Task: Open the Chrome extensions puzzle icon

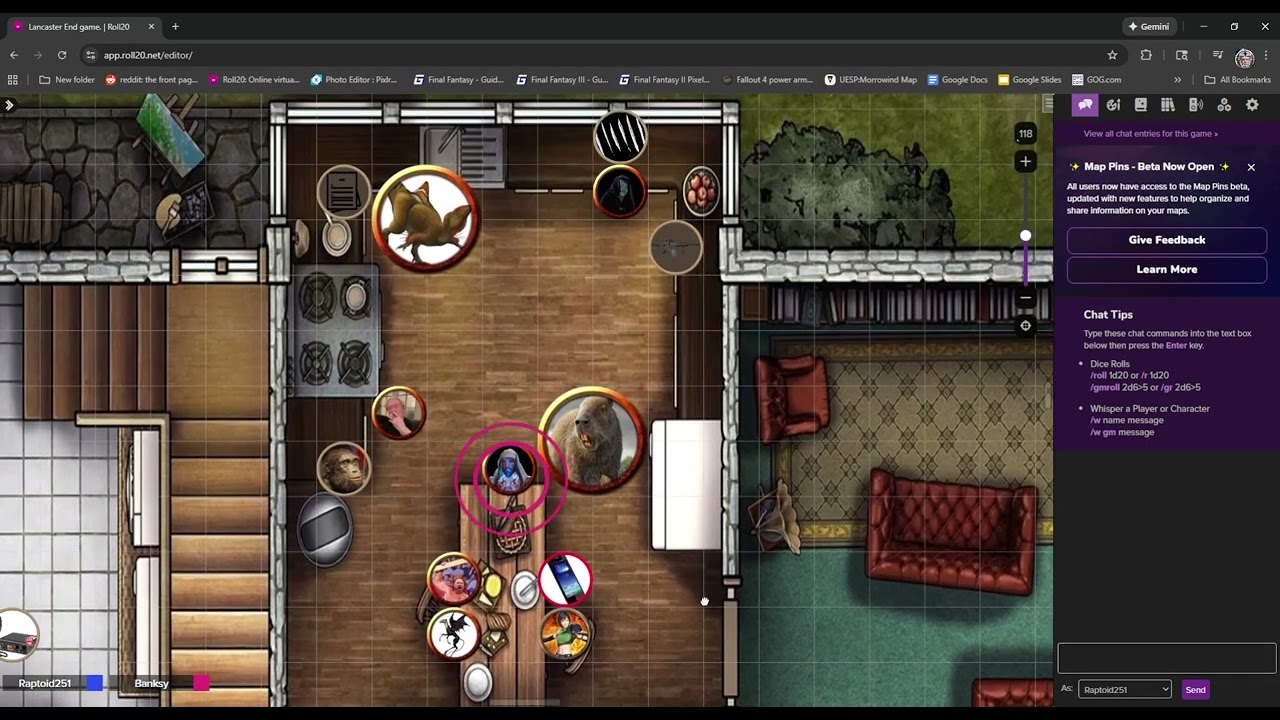Action: [x=1146, y=55]
